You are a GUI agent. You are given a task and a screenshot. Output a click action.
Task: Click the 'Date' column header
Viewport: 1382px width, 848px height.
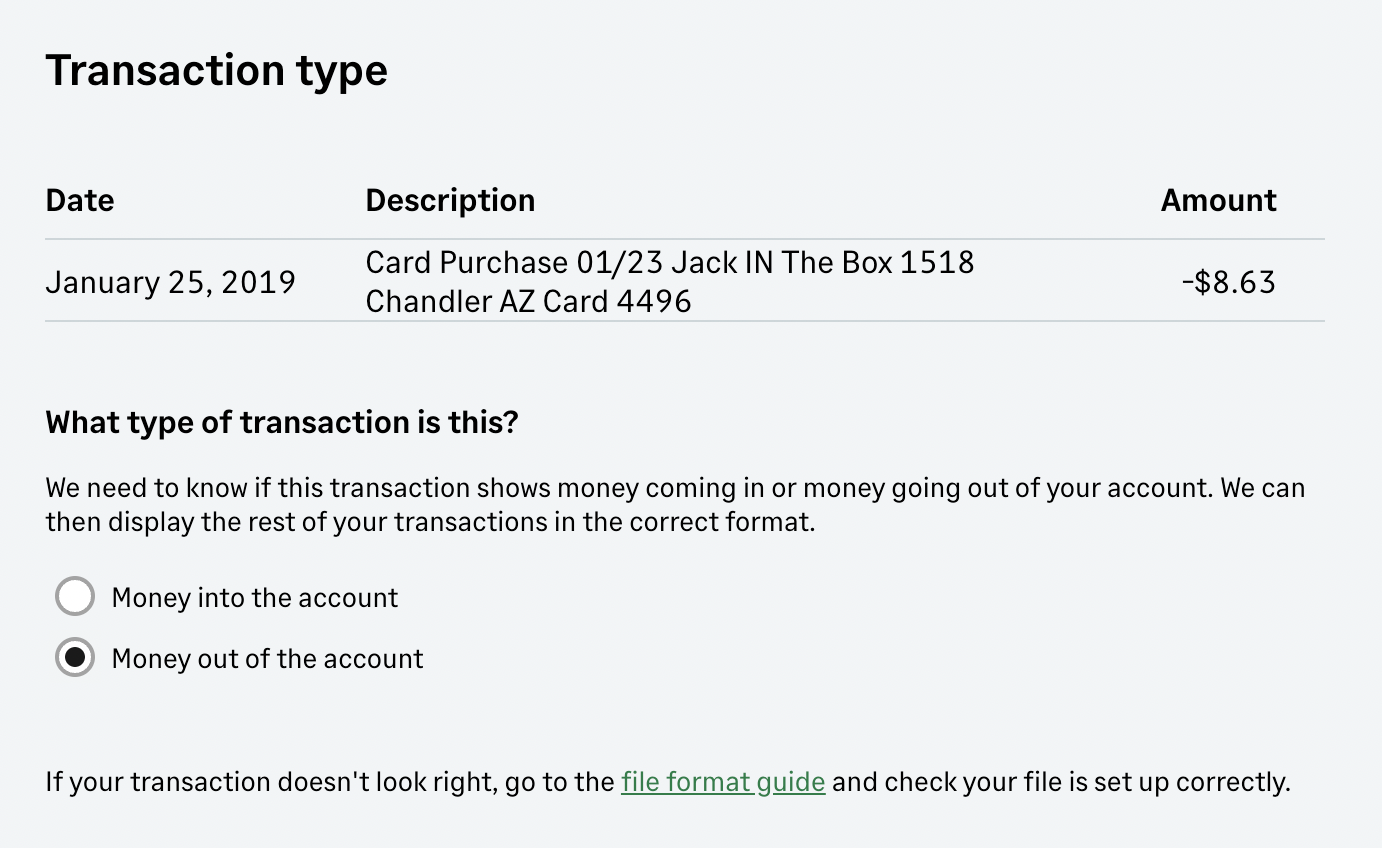(x=79, y=200)
